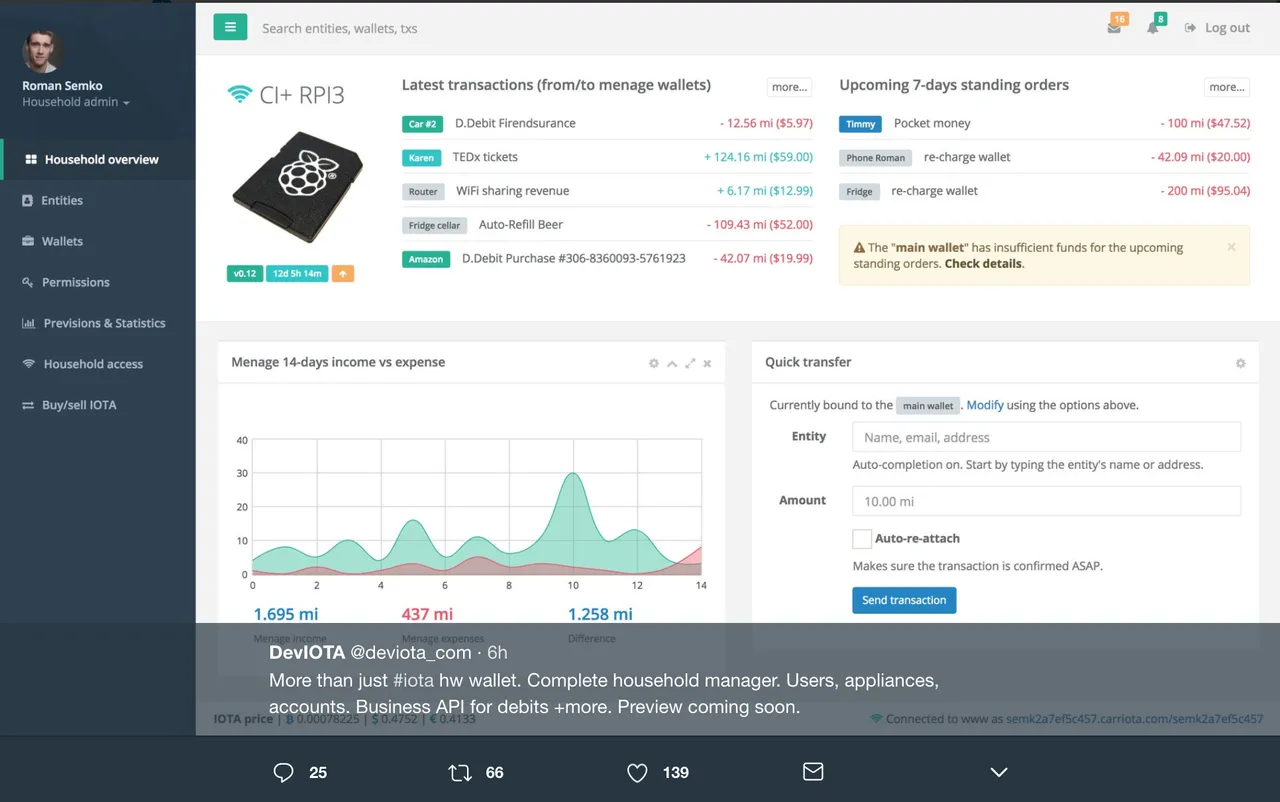The width and height of the screenshot is (1280, 802).
Task: Open Quick transfer settings gear
Action: [1240, 363]
